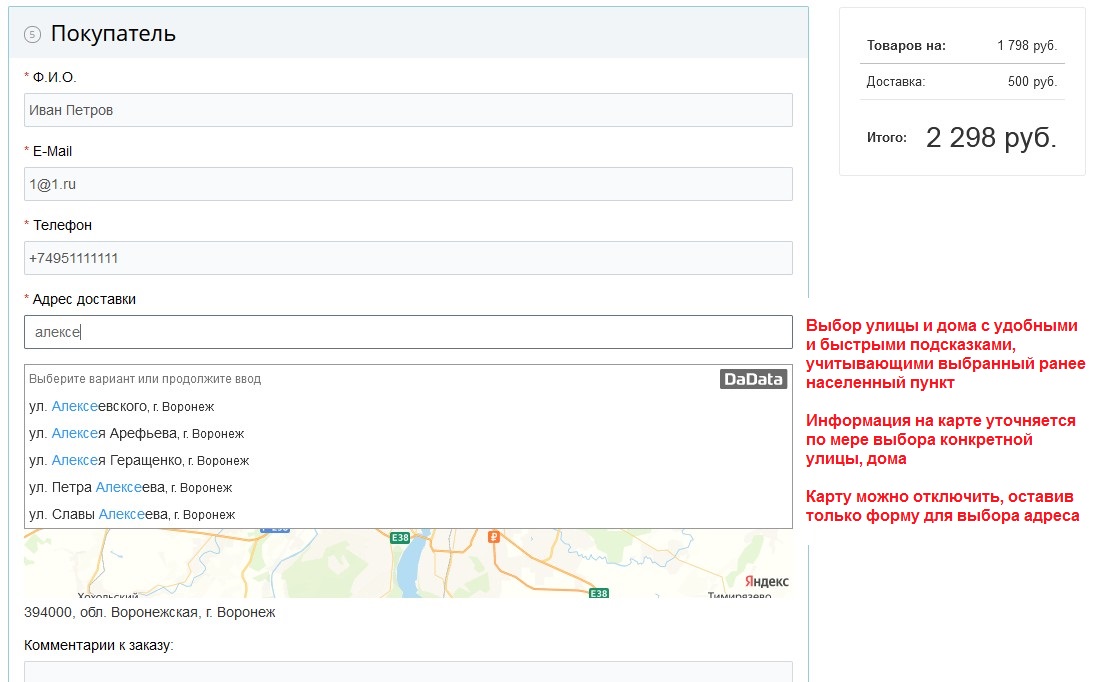Click the Комментарии к заказу text area
Image resolution: width=1095 pixels, height=682 pixels.
(408, 671)
